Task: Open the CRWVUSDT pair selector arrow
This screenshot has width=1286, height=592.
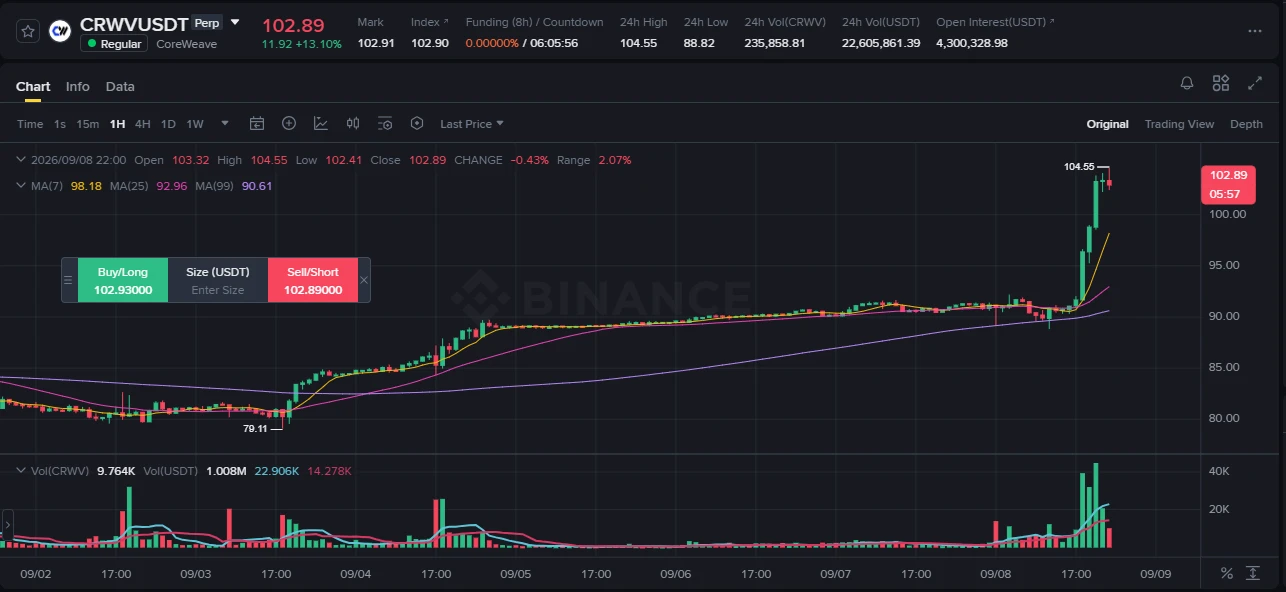Action: point(235,22)
